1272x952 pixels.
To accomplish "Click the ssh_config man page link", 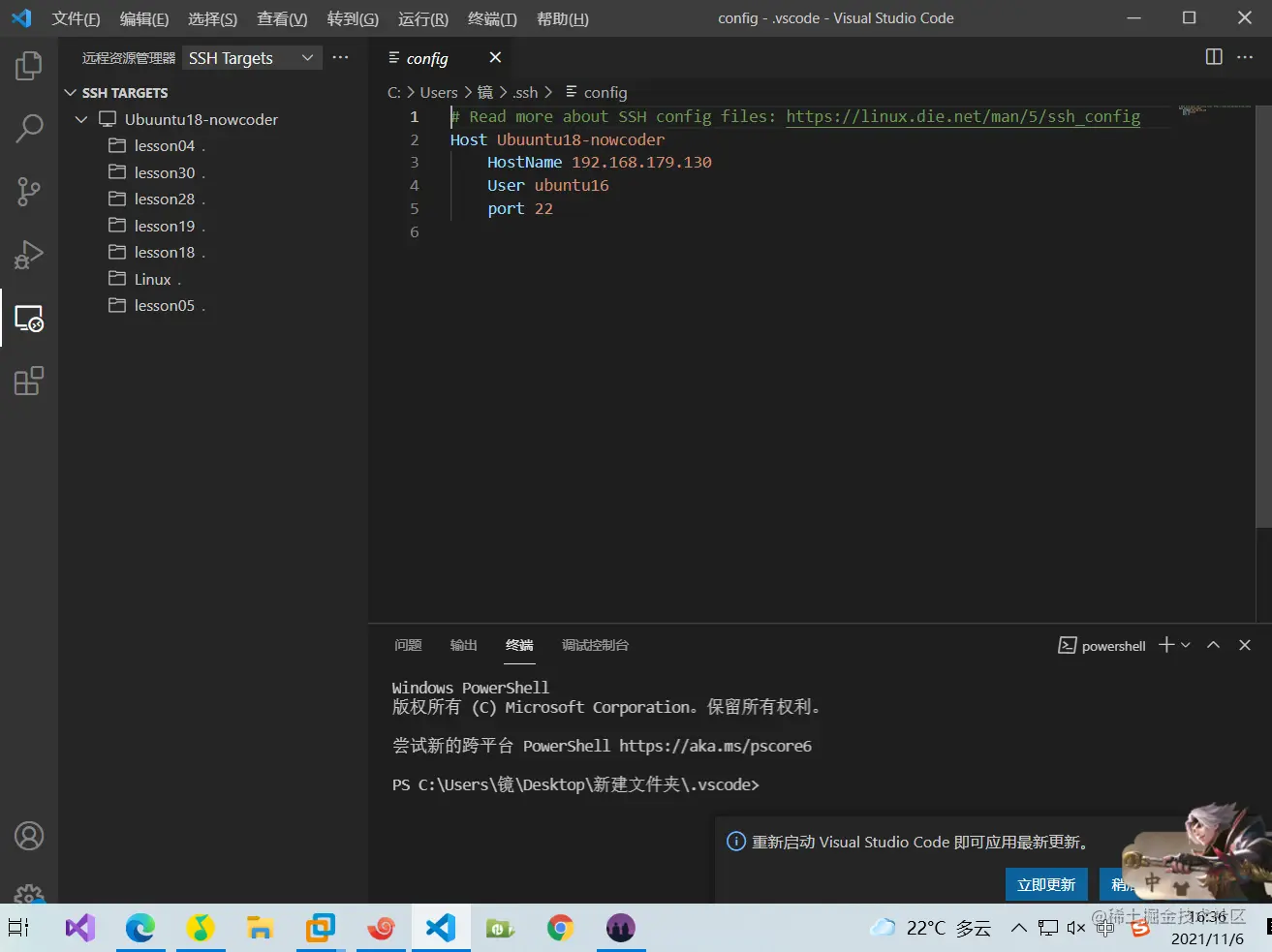I will [x=963, y=116].
